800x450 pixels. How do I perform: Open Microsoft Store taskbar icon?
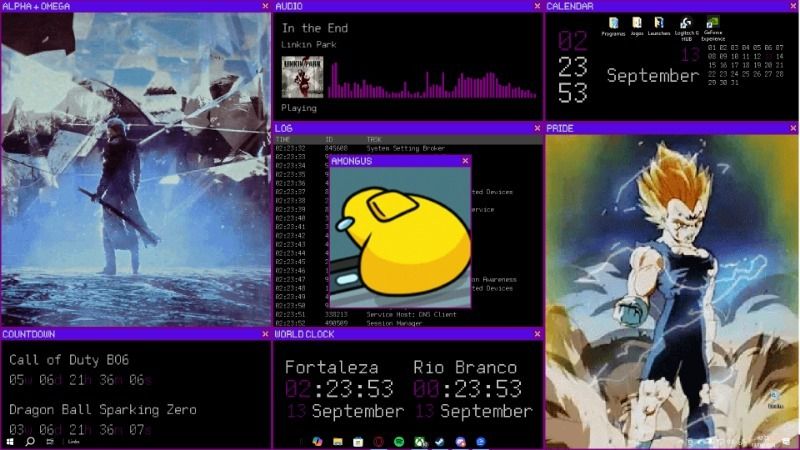point(358,442)
